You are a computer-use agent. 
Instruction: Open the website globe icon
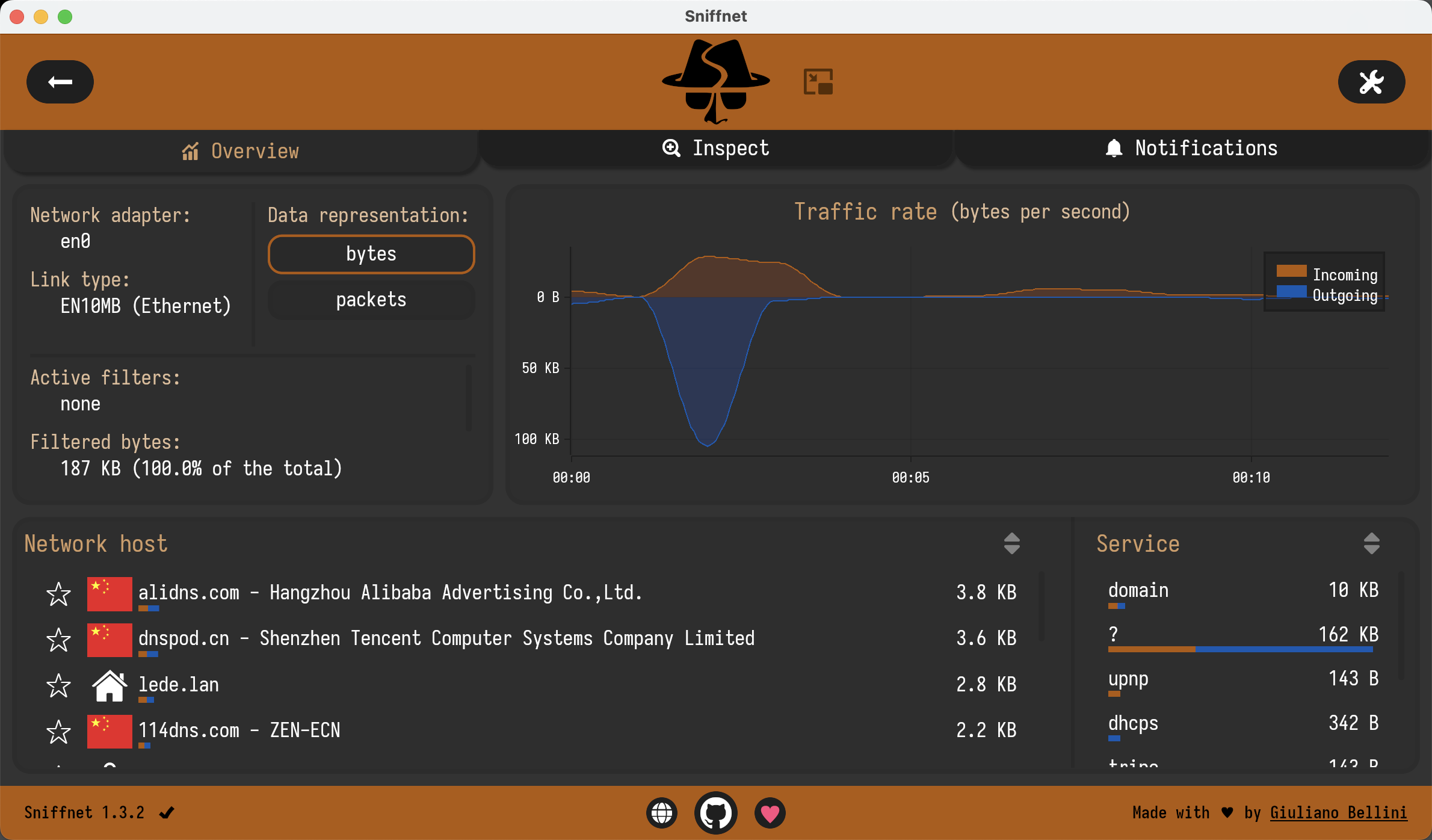point(662,813)
